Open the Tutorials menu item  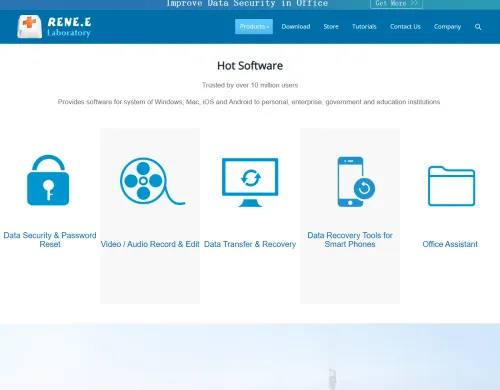[x=364, y=27]
